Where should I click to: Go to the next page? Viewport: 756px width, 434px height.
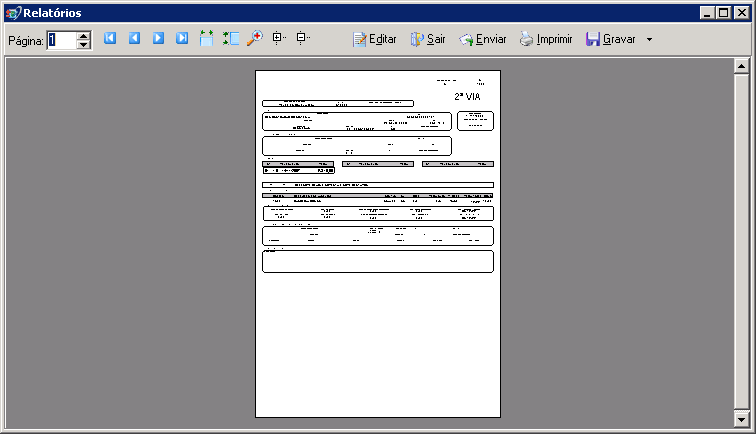point(158,38)
